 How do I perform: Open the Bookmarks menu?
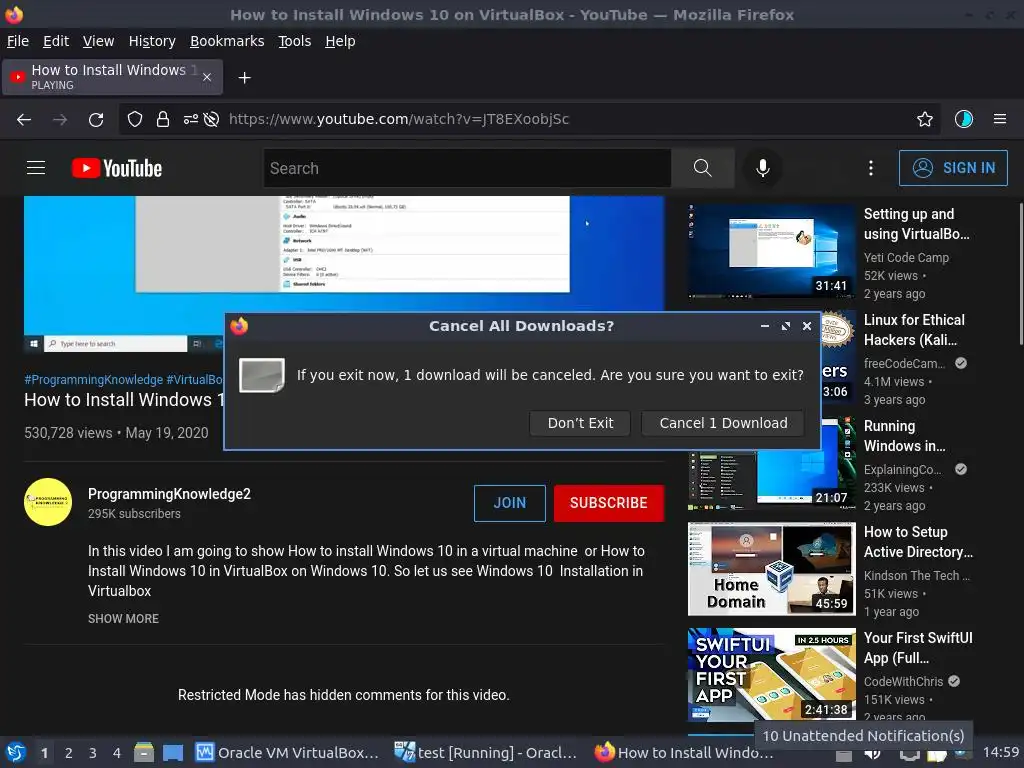pos(227,41)
